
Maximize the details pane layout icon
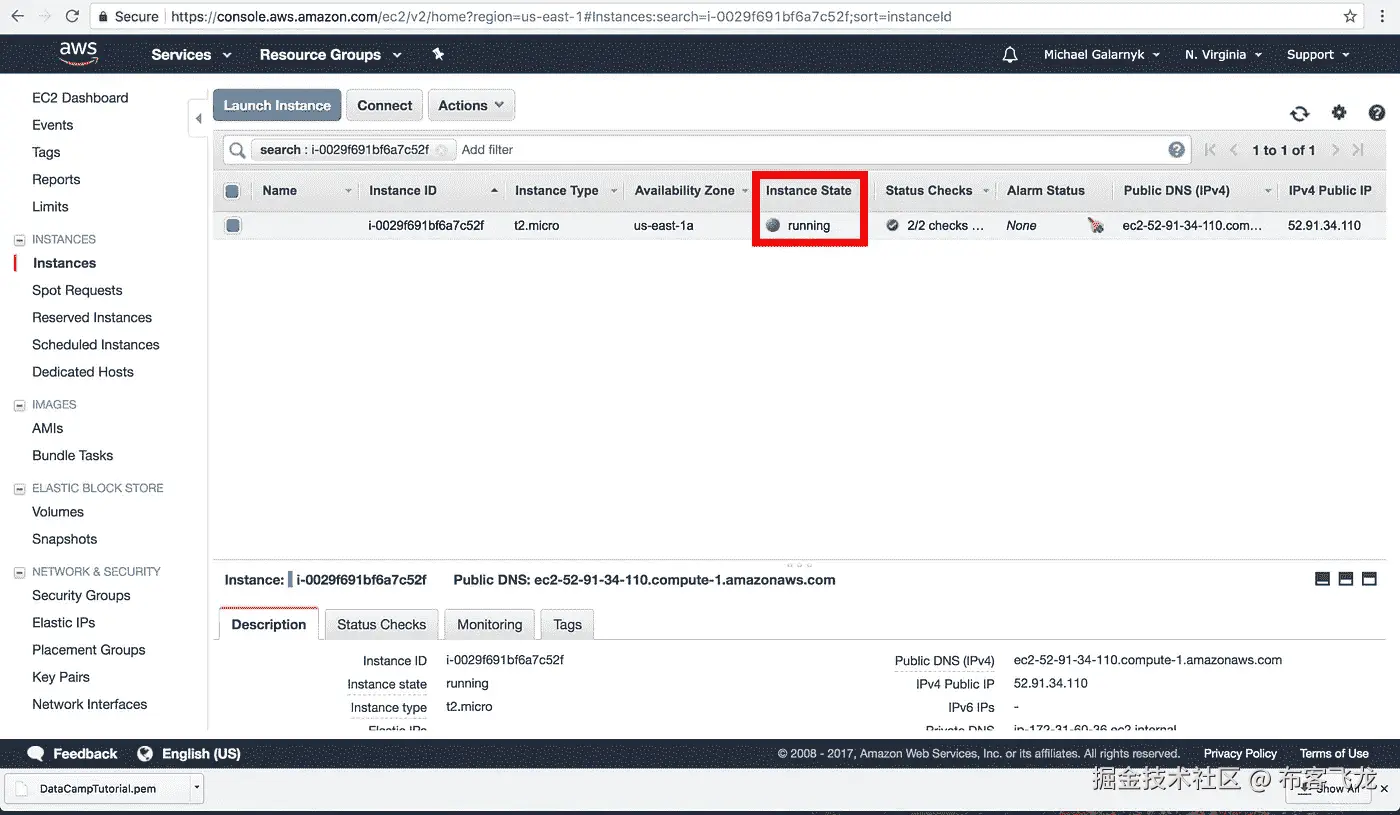pyautogui.click(x=1370, y=579)
